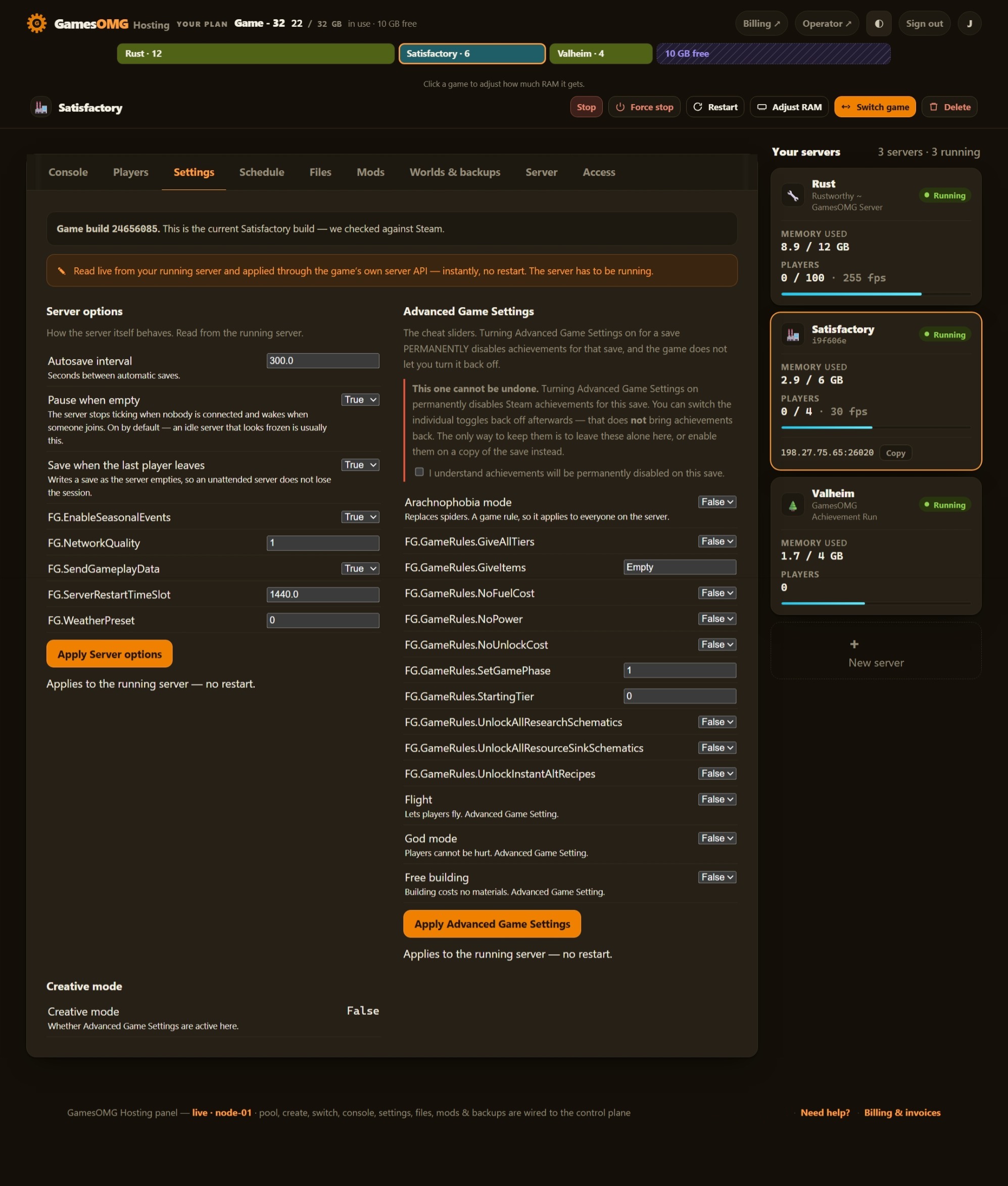This screenshot has height=1186, width=1008.
Task: Open the Schedule tab
Action: (x=262, y=172)
